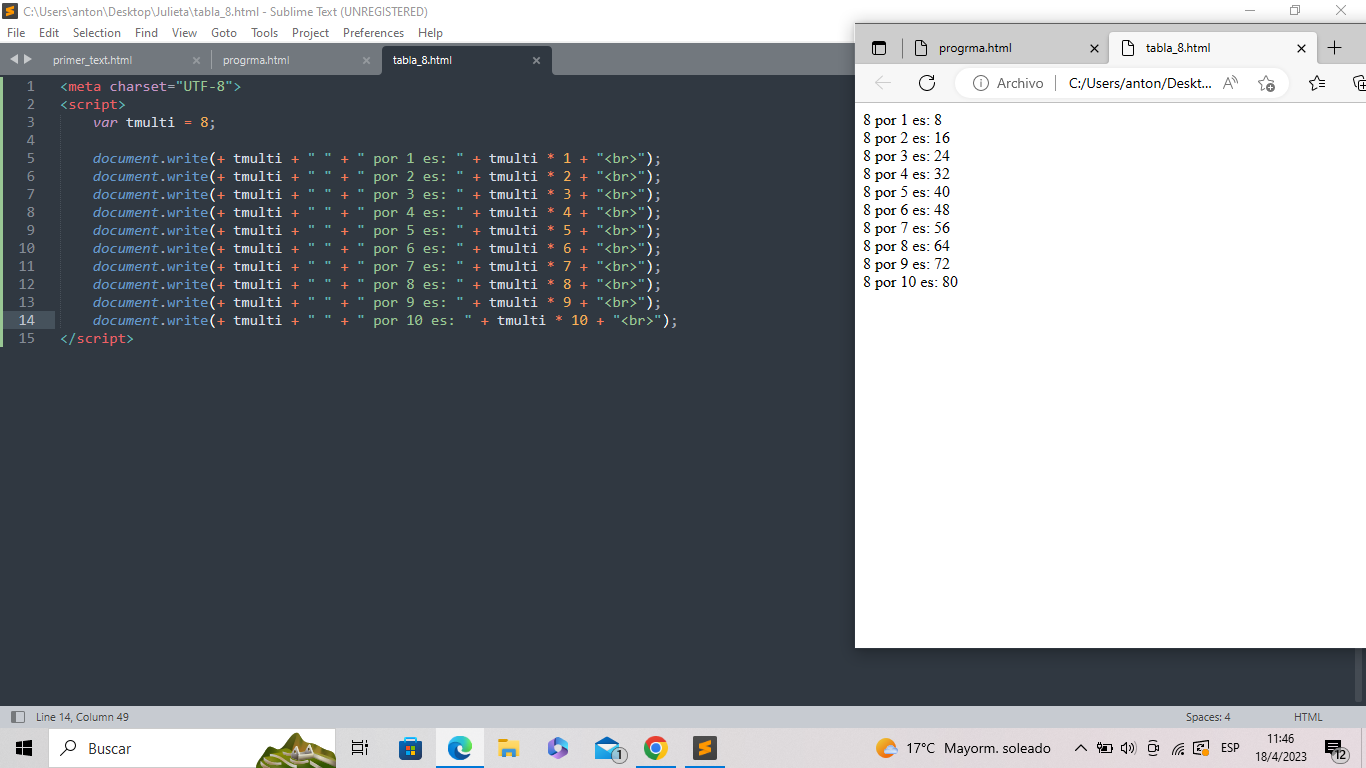This screenshot has width=1366, height=768.
Task: Open the Selection menu
Action: coord(97,33)
